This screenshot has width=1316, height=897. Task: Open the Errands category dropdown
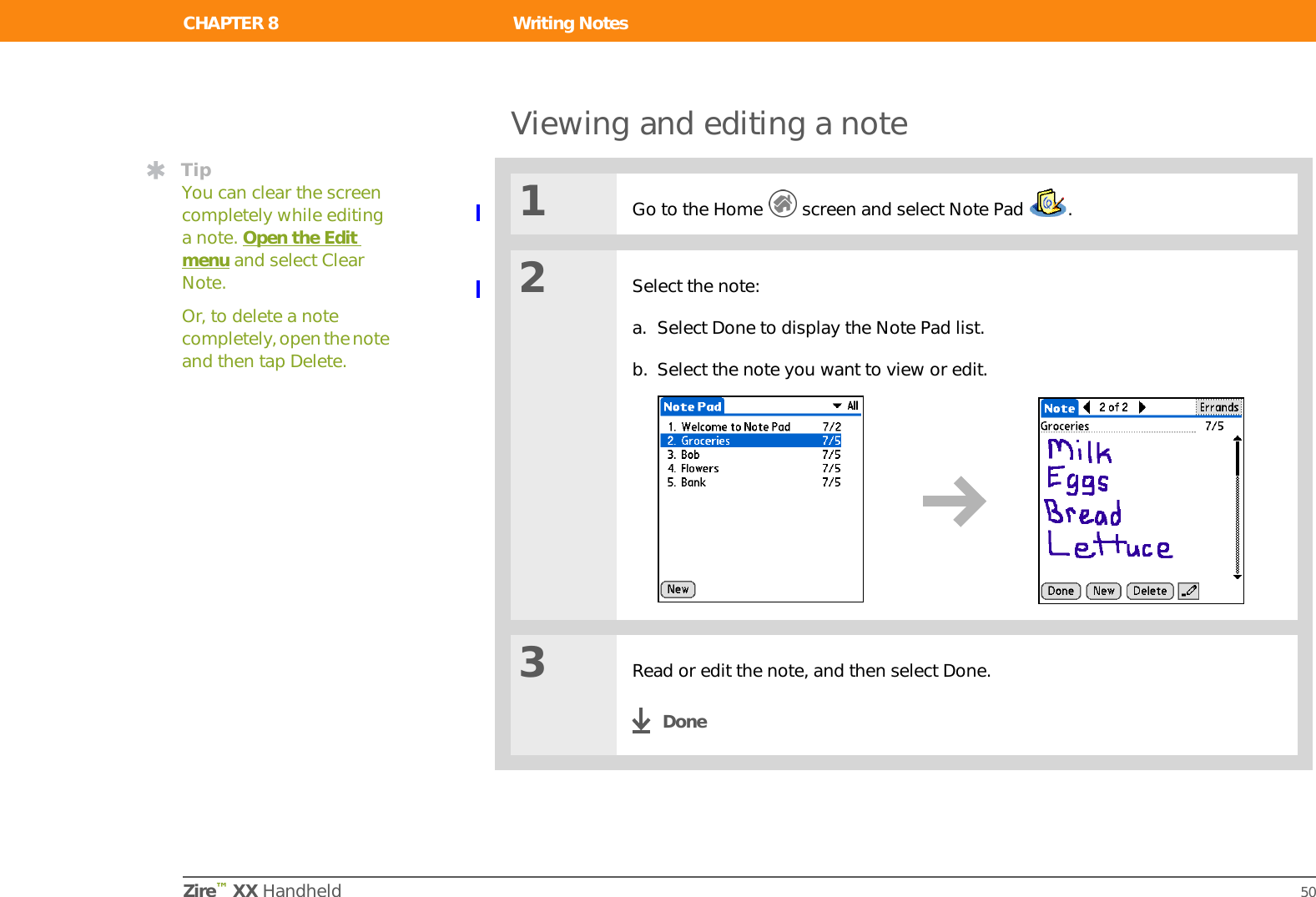[x=1219, y=407]
